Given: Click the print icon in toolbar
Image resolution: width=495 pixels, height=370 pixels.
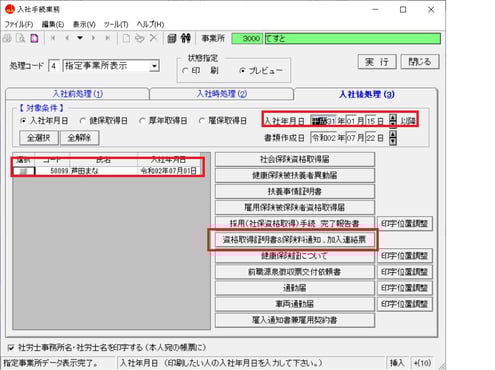Looking at the screenshot, I should click(7, 38).
